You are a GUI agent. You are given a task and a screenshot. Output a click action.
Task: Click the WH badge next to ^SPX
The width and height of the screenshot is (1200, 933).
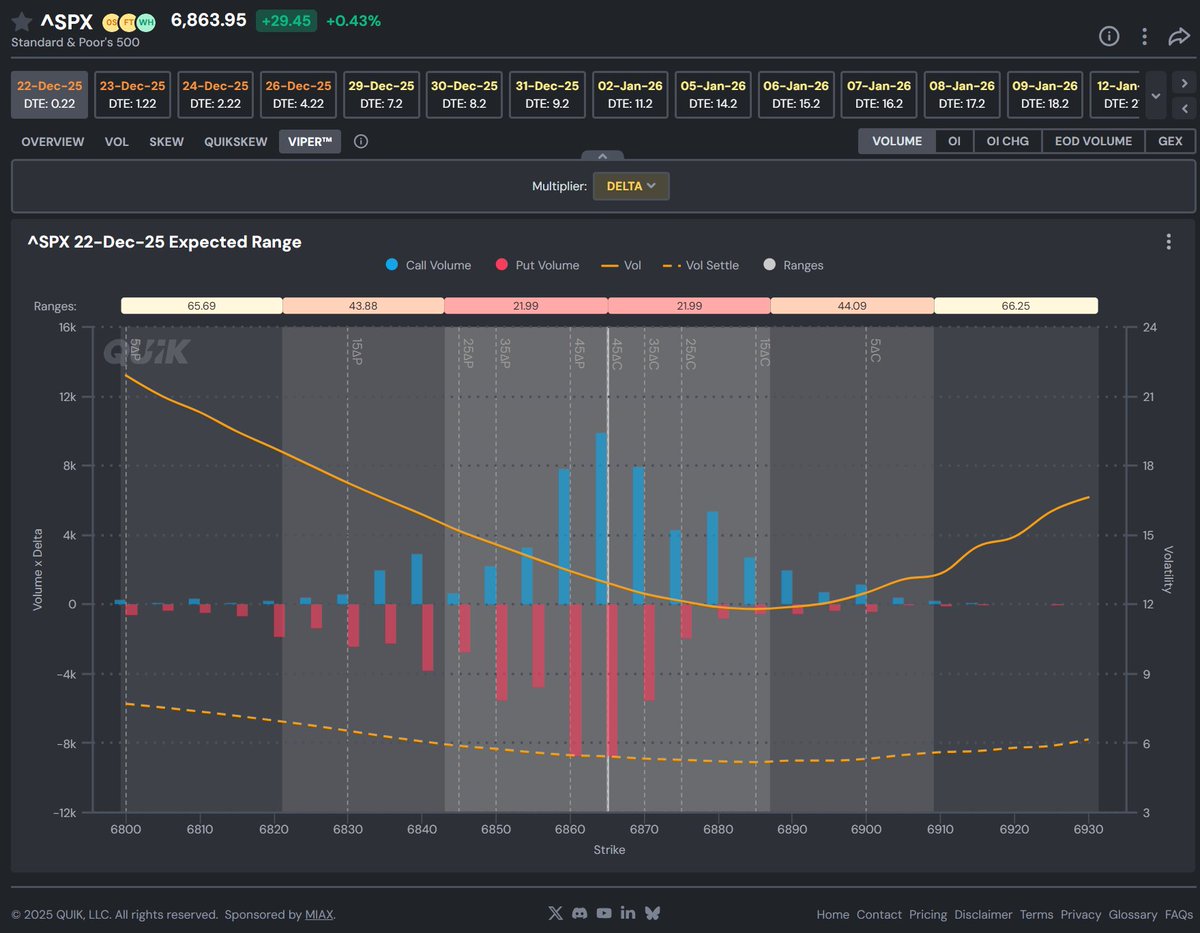[x=146, y=22]
